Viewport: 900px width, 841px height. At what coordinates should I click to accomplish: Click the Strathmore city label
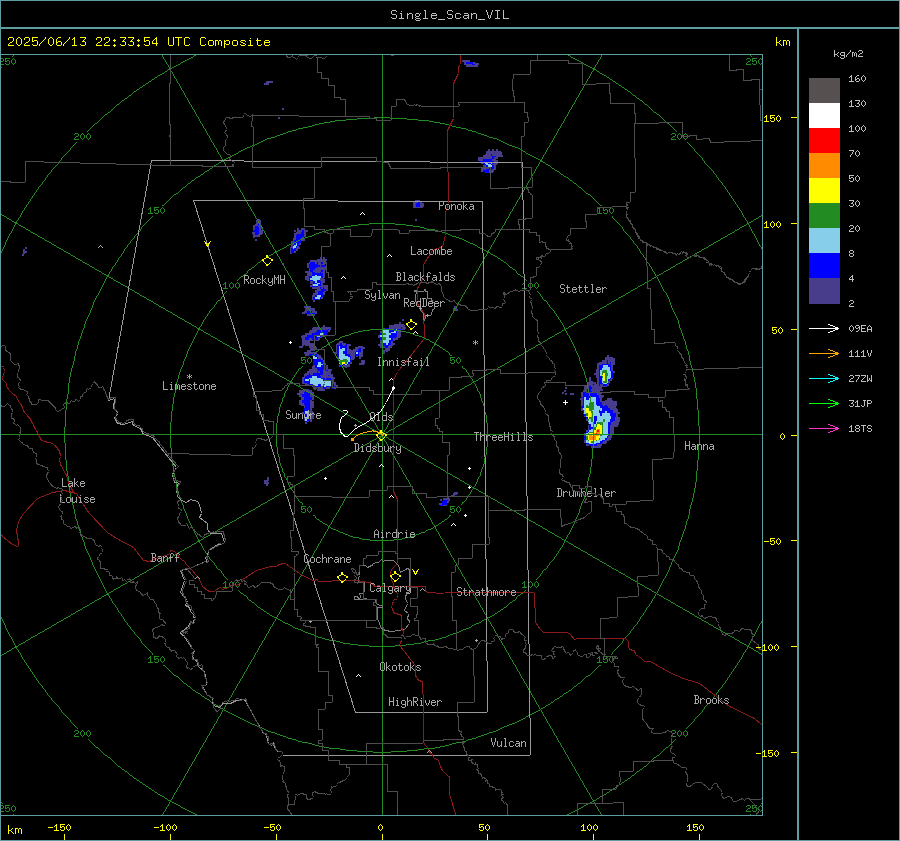click(x=486, y=592)
